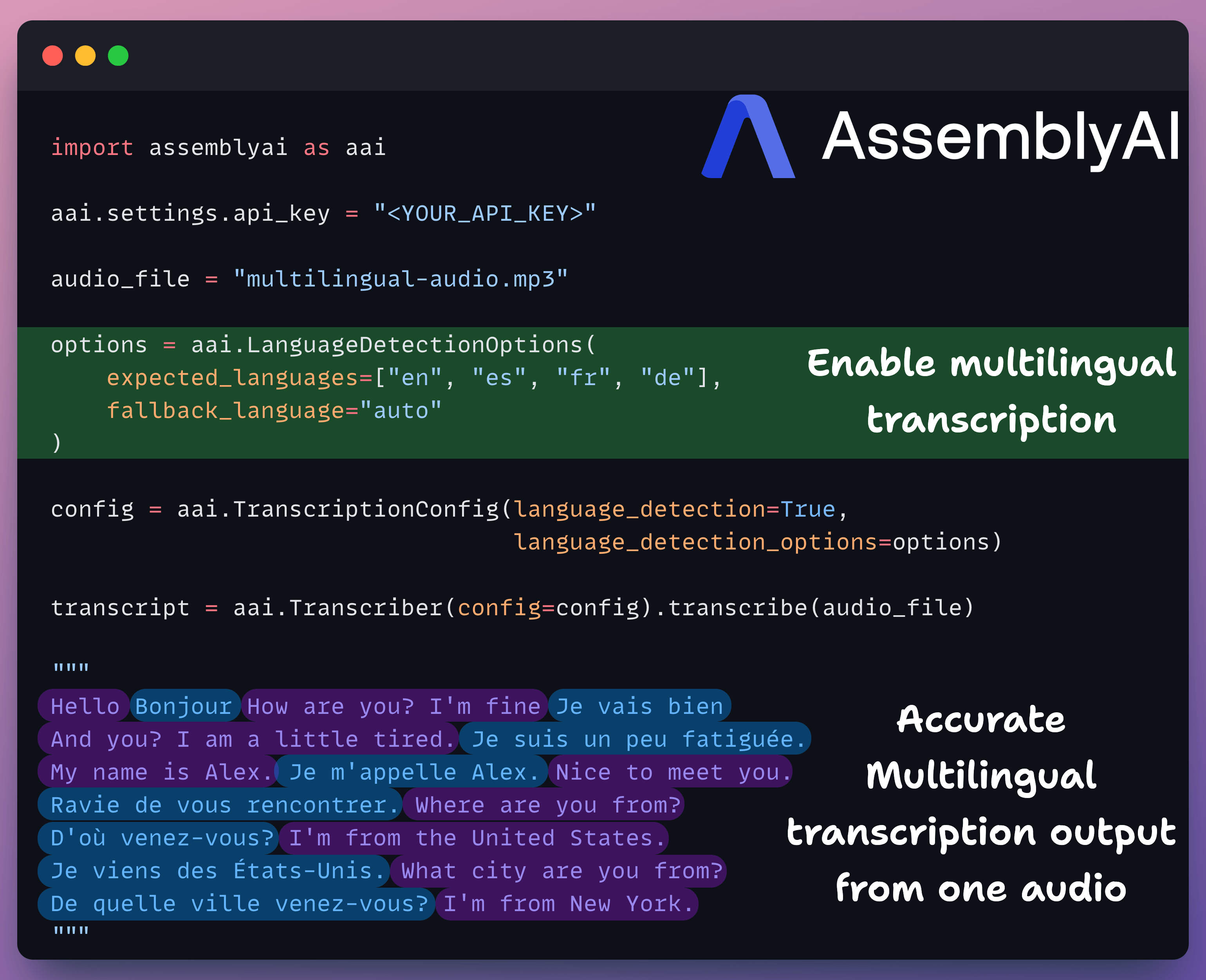
Task: Click the fallback_language "auto" value
Action: (x=401, y=411)
